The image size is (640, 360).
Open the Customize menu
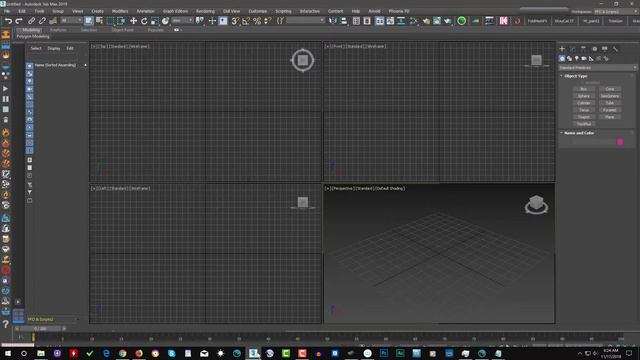tap(258, 11)
